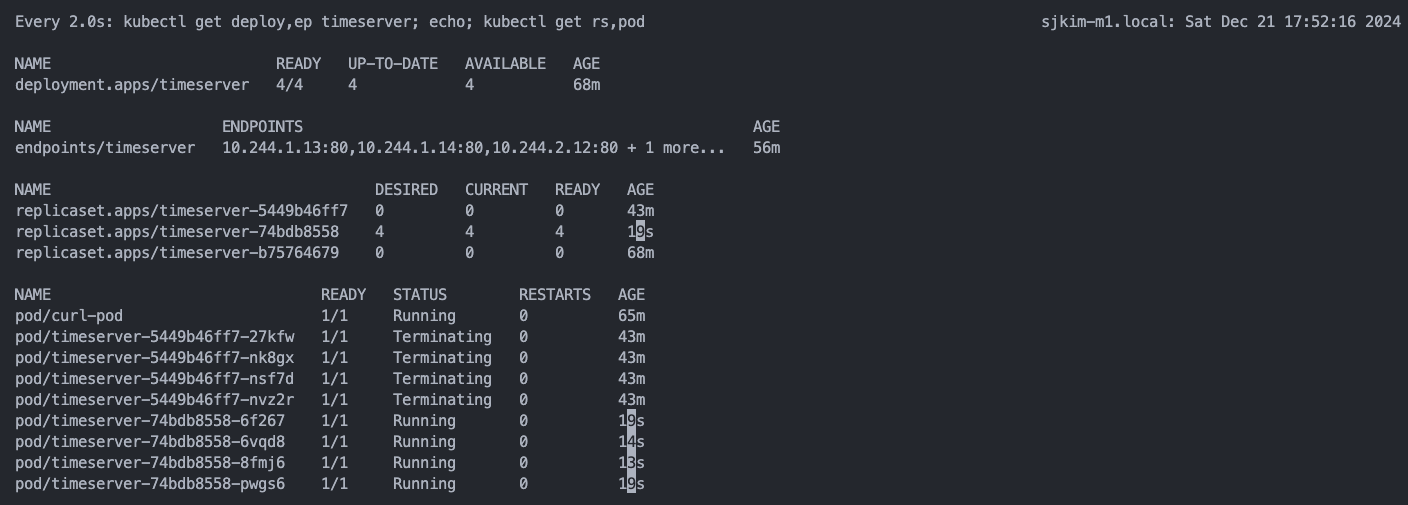Click replicaset.apps/timeserver-b75764679 name
1408x505 pixels.
[177, 253]
